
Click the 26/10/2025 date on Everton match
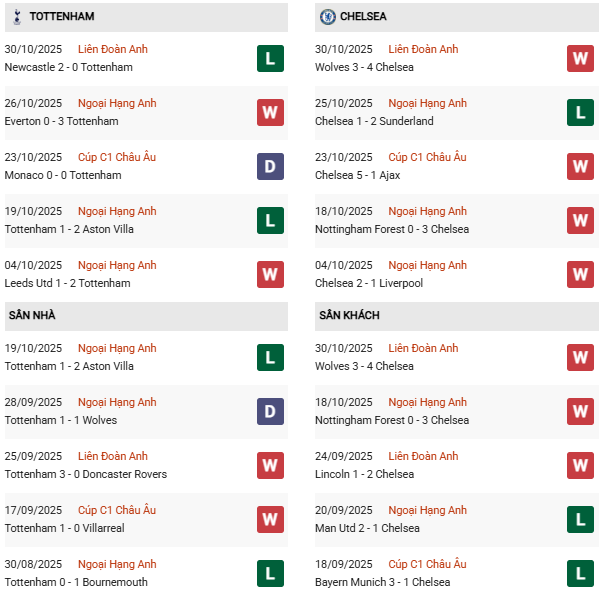33,103
